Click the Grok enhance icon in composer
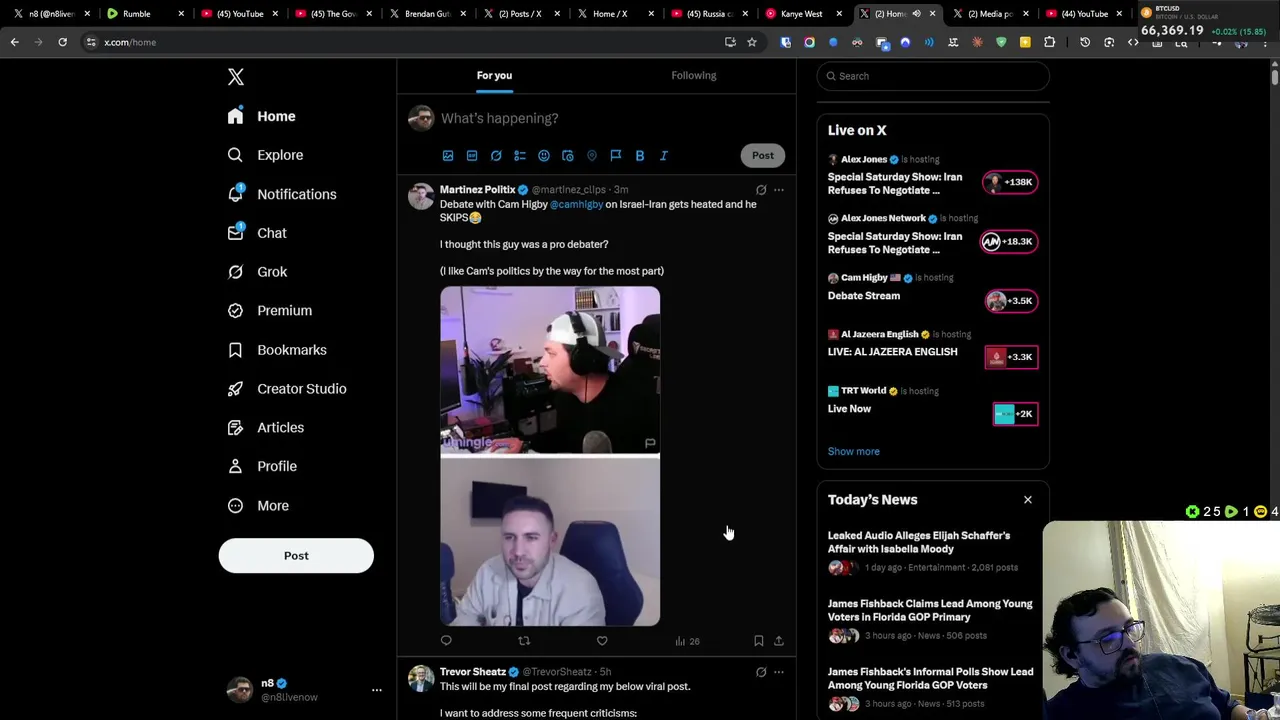The image size is (1280, 720). pos(496,156)
